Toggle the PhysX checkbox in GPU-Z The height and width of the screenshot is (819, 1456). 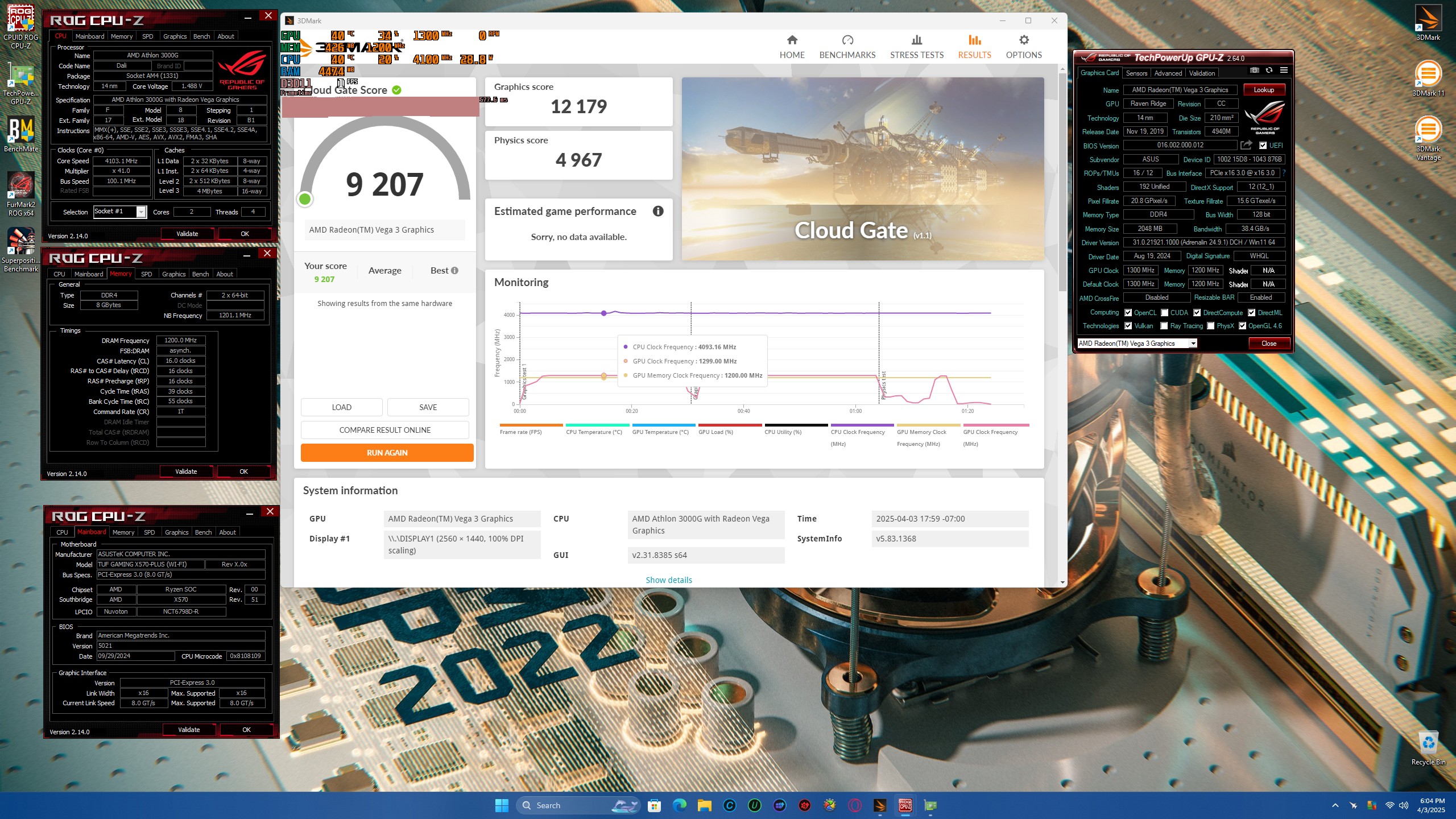click(x=1211, y=326)
